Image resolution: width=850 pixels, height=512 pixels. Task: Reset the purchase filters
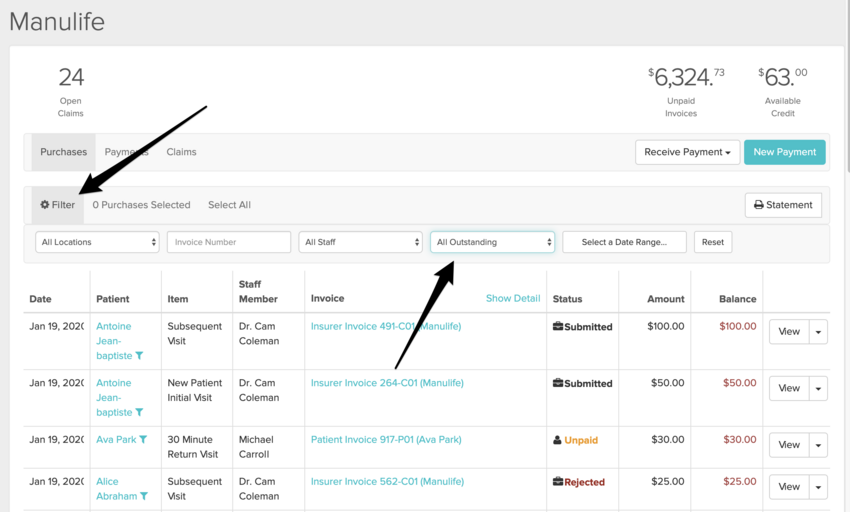click(x=712, y=242)
